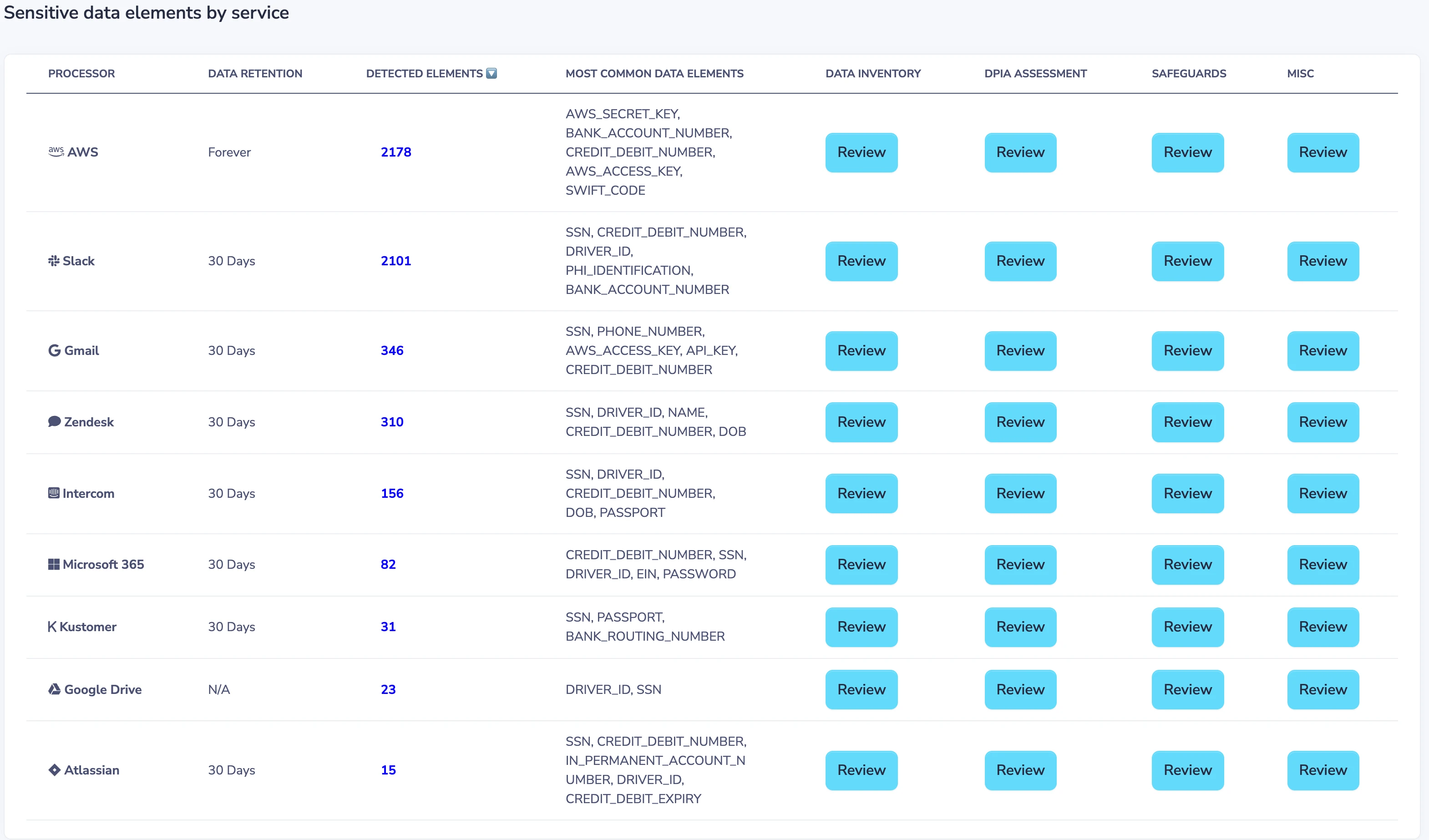The width and height of the screenshot is (1429, 840).
Task: Review Atlassian DPIA assessment
Action: pos(1020,771)
